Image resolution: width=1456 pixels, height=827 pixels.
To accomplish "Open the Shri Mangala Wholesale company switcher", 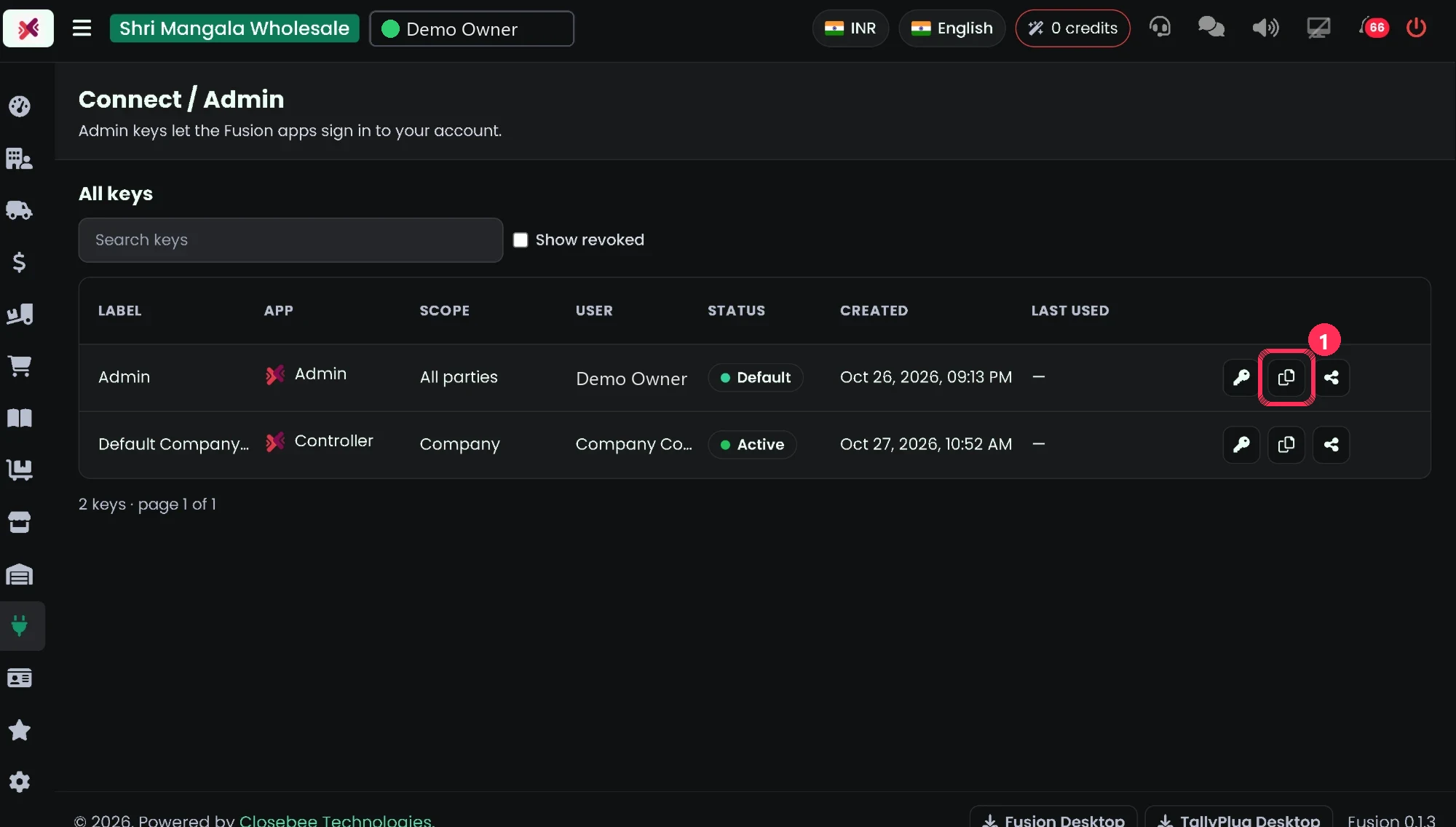I will [x=234, y=28].
